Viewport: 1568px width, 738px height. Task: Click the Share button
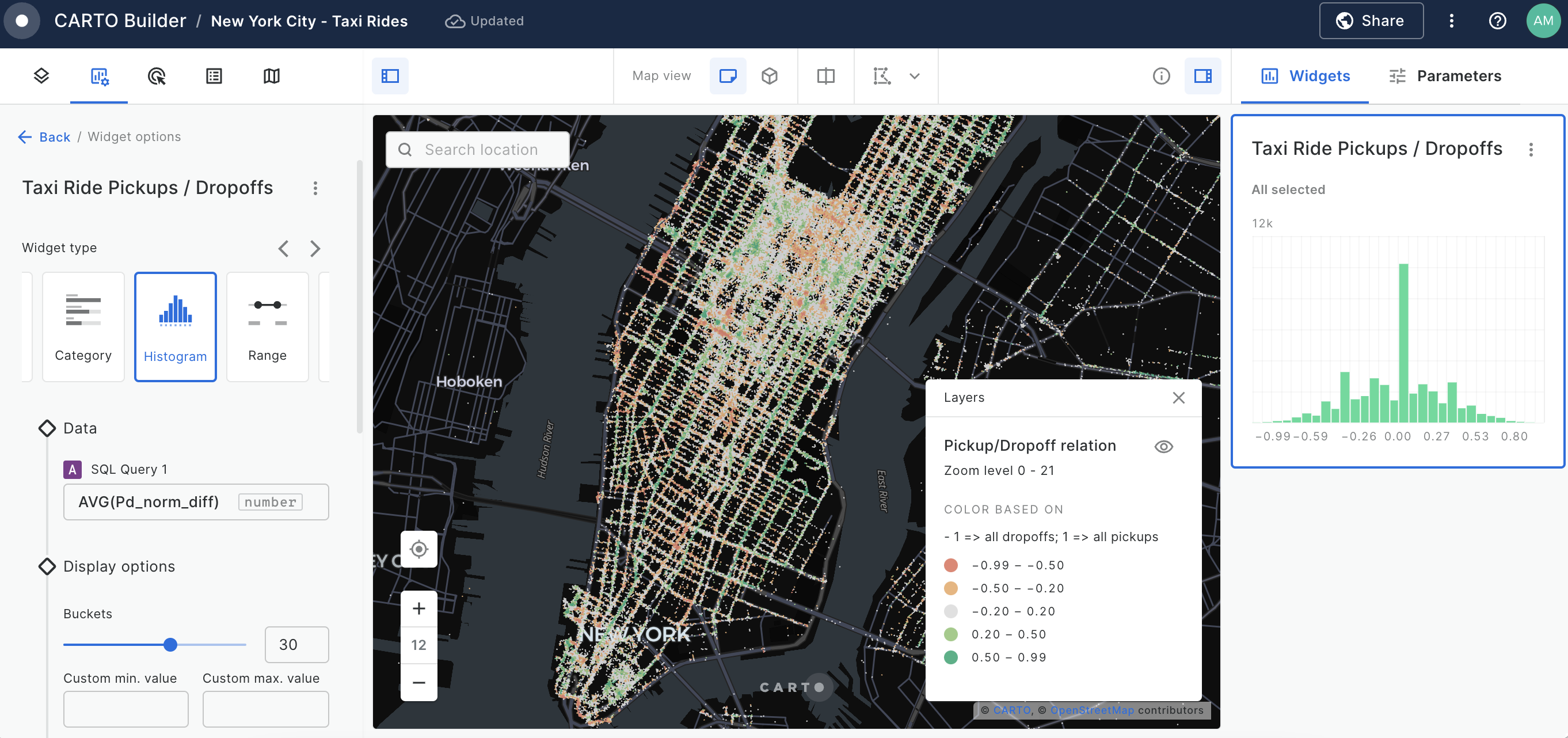click(x=1371, y=21)
